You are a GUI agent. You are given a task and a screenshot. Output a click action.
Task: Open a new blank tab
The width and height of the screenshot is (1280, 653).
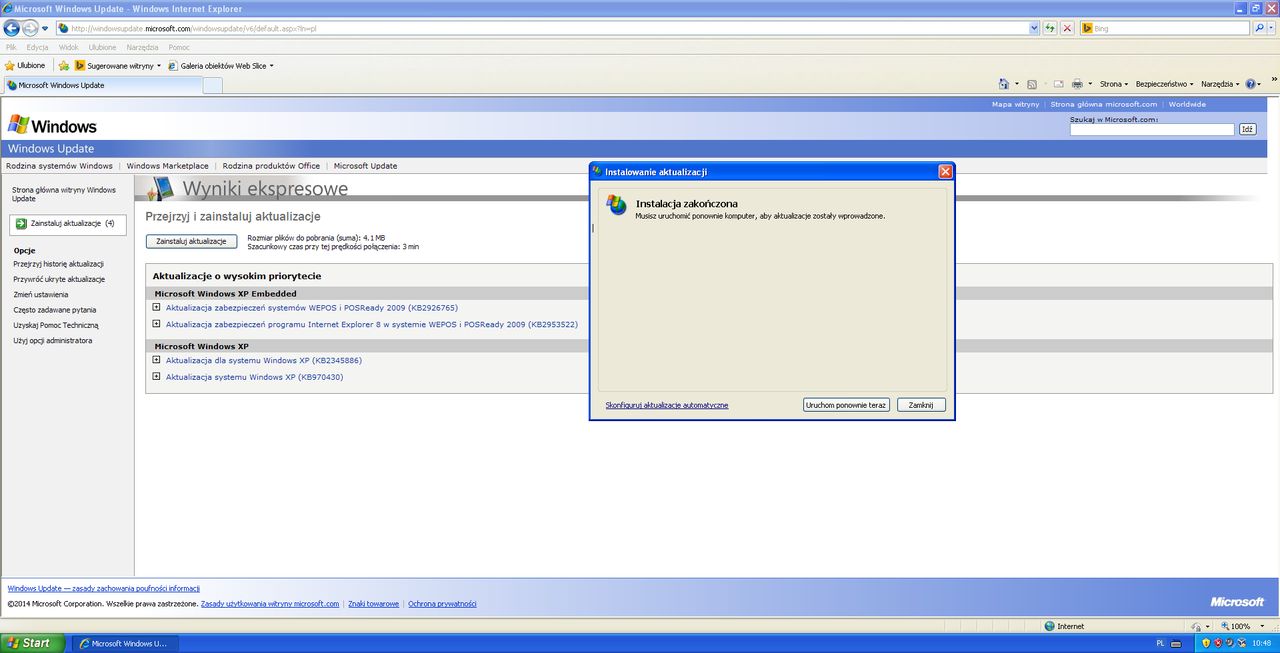[213, 85]
